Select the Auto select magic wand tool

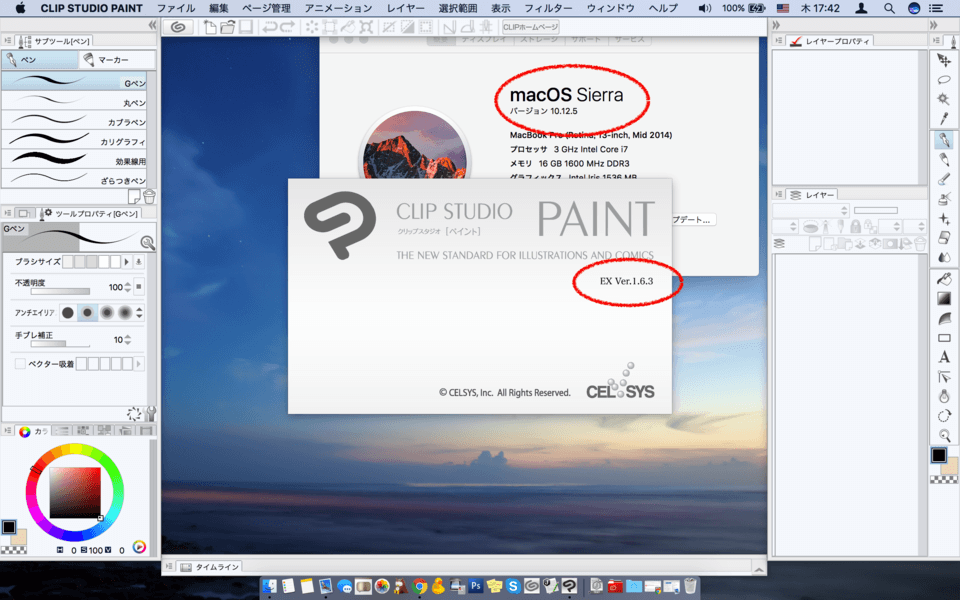944,99
